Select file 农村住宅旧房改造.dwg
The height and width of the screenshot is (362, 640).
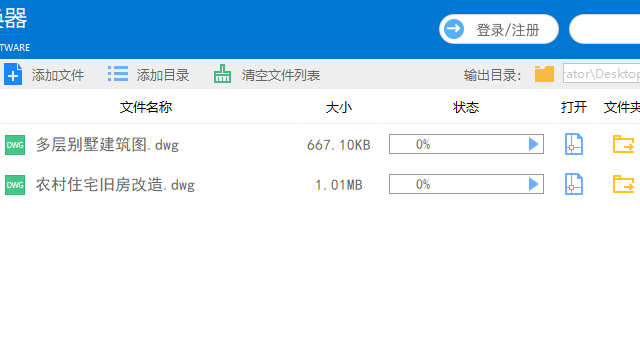115,185
